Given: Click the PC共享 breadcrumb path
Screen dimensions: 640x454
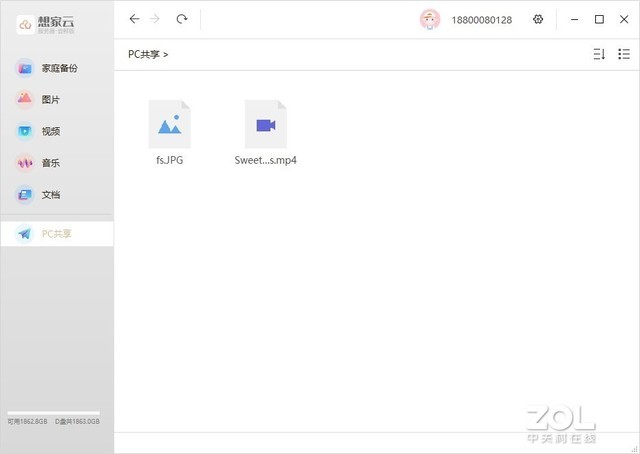Looking at the screenshot, I should pos(144,54).
